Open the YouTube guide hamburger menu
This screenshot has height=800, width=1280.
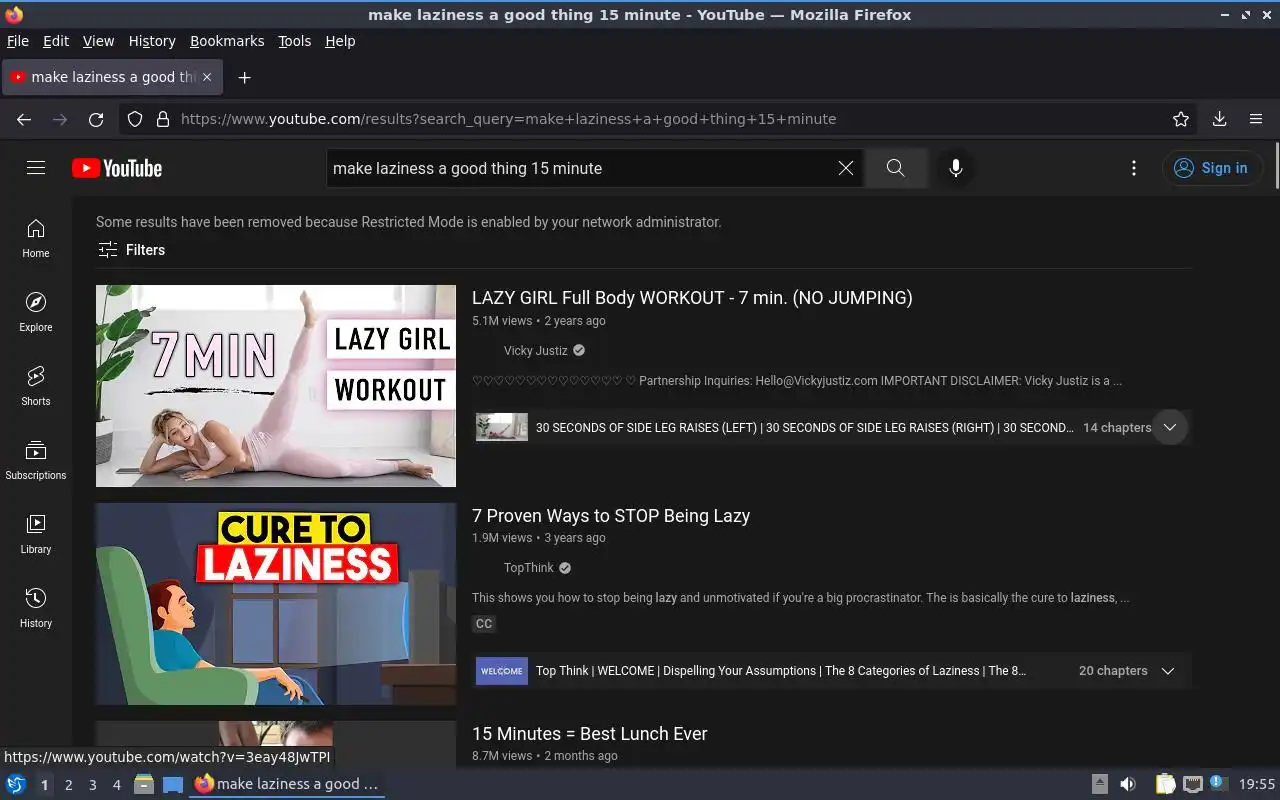pos(36,168)
